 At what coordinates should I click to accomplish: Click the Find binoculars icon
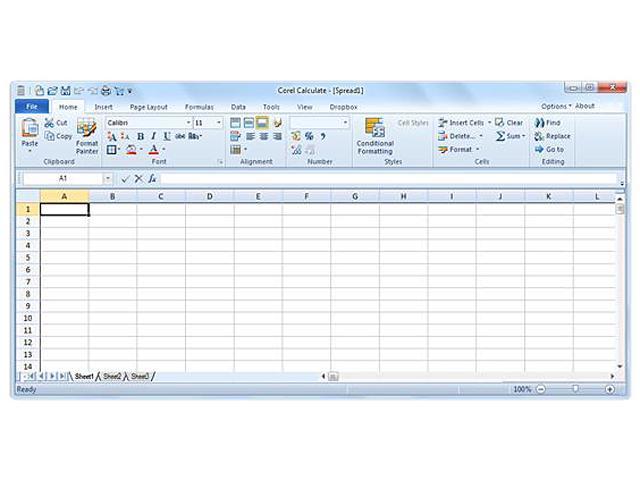pos(539,123)
